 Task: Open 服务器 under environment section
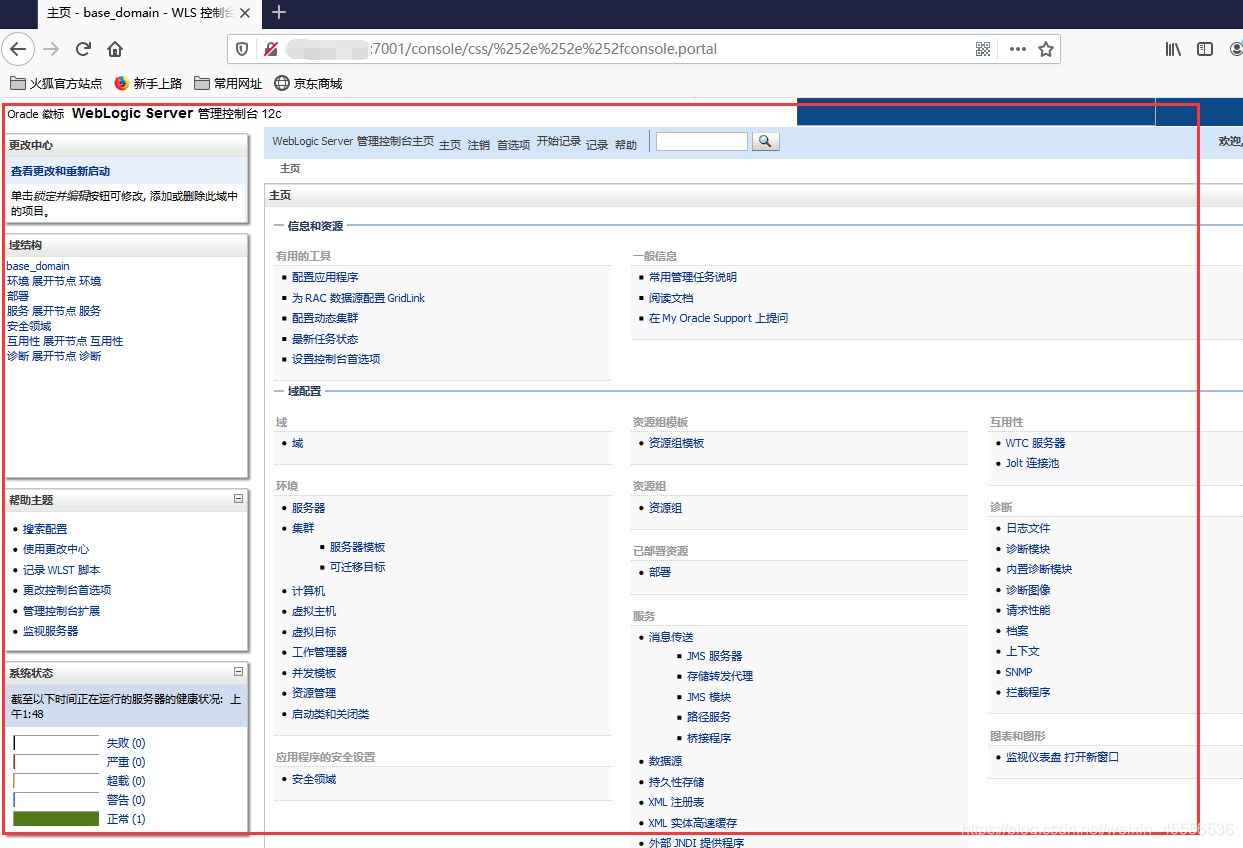[x=309, y=508]
